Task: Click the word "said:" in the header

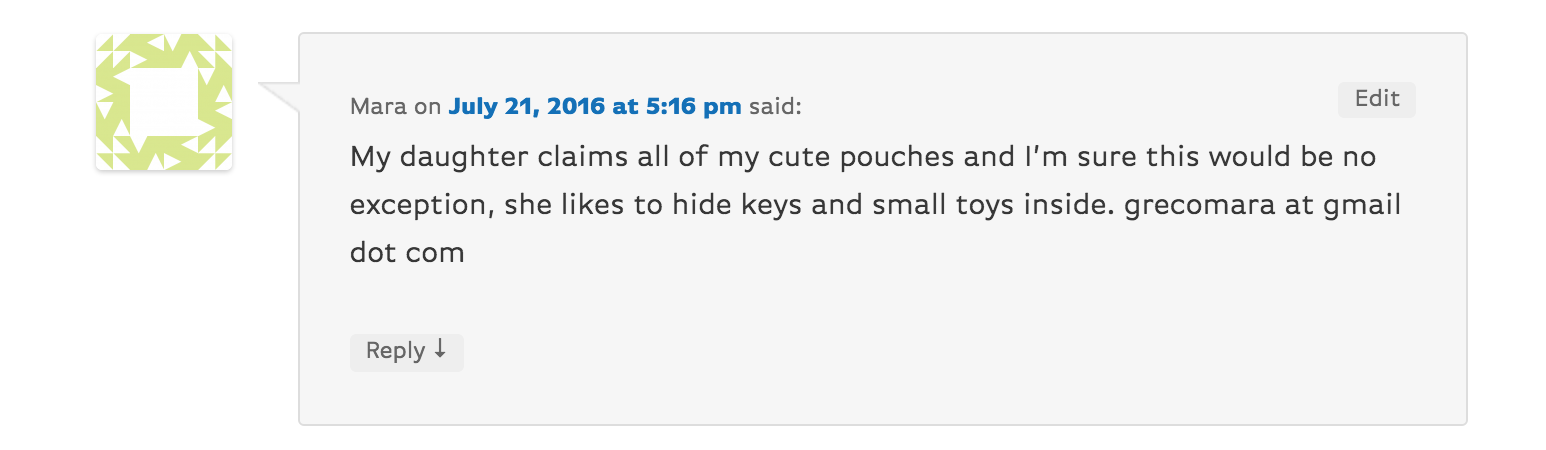Action: click(775, 107)
